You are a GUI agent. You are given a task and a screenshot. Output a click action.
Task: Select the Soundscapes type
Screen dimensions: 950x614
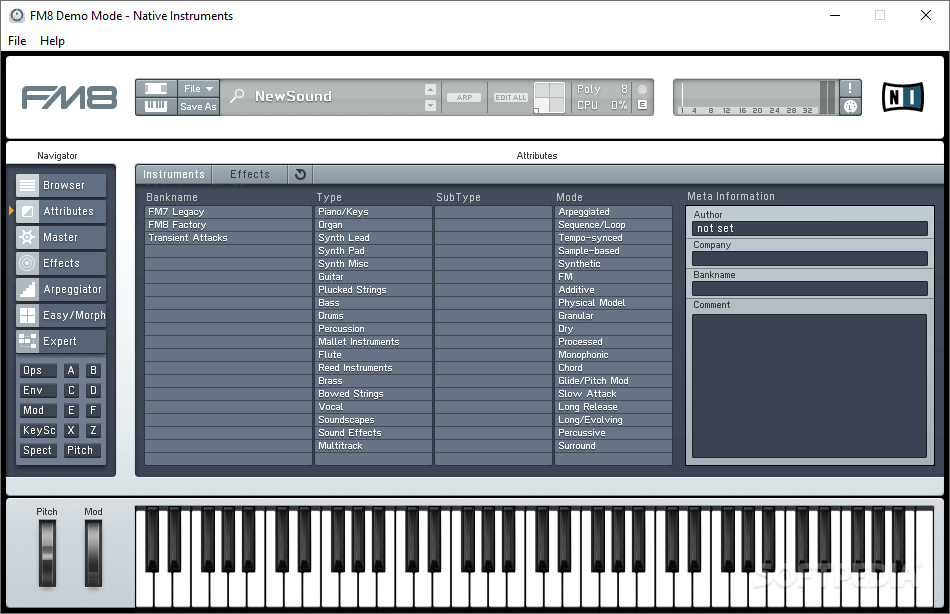coord(373,419)
